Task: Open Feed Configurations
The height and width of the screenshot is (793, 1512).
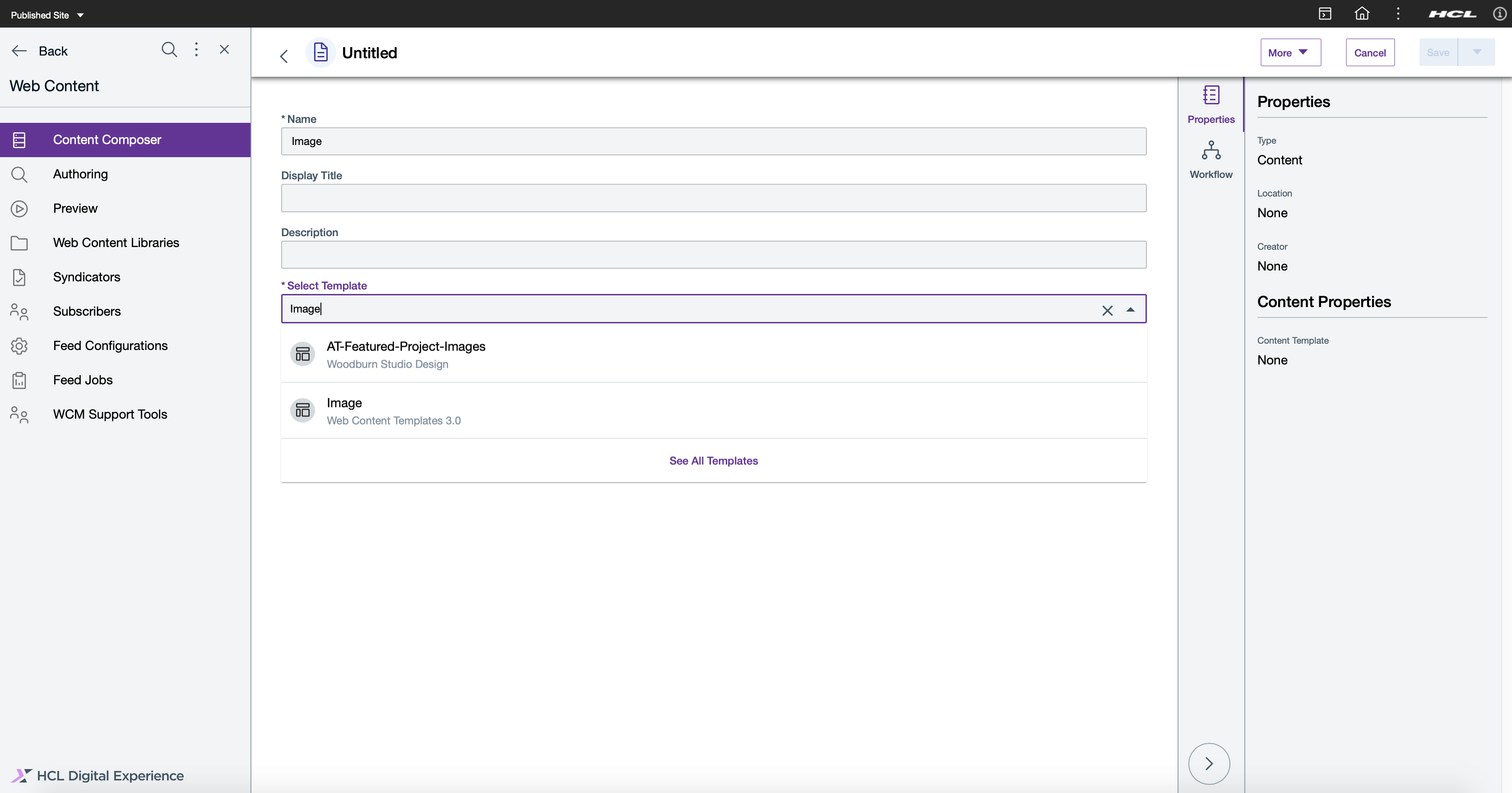Action: tap(125, 346)
